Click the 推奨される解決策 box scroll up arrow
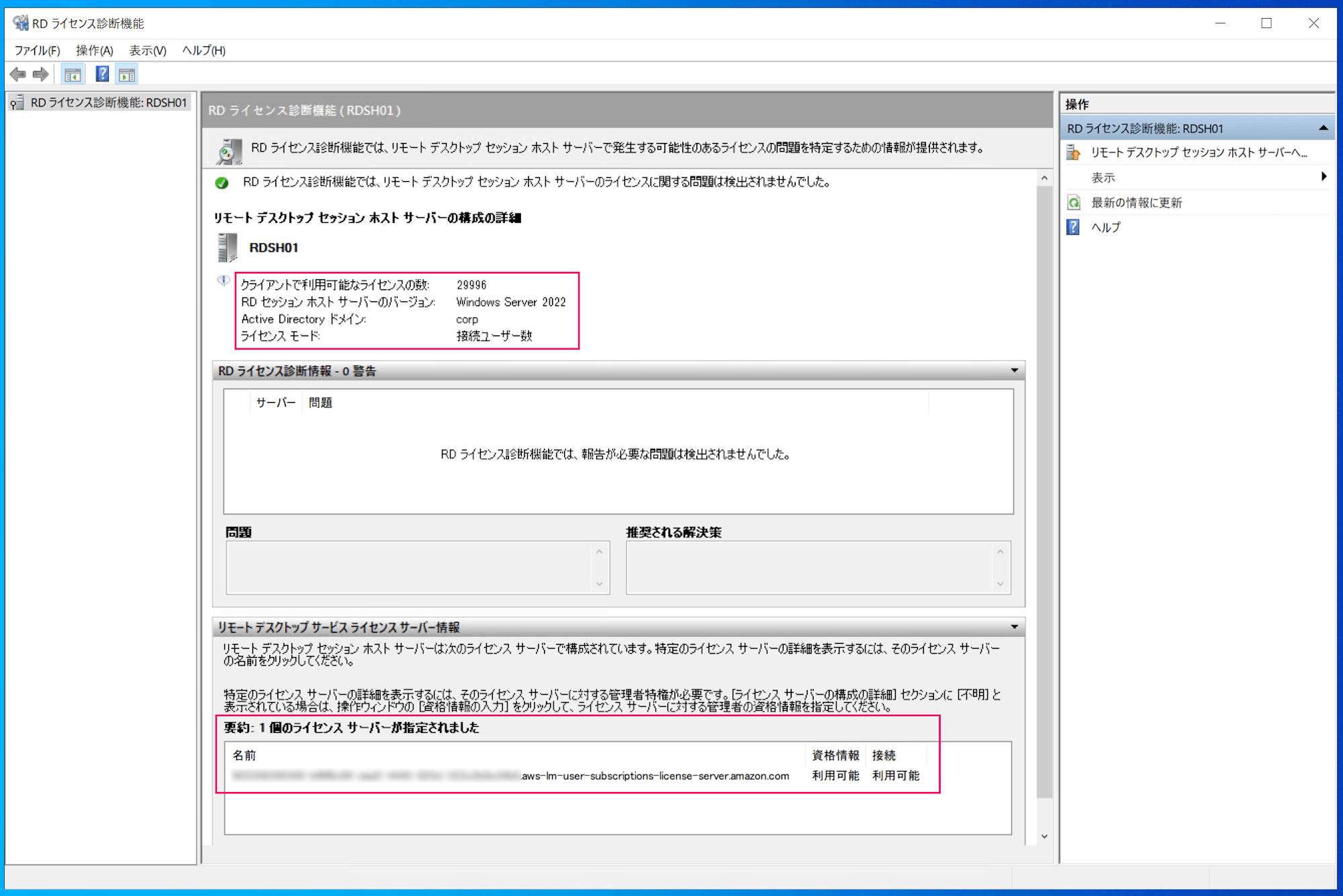Viewport: 1343px width, 896px height. point(1001,552)
